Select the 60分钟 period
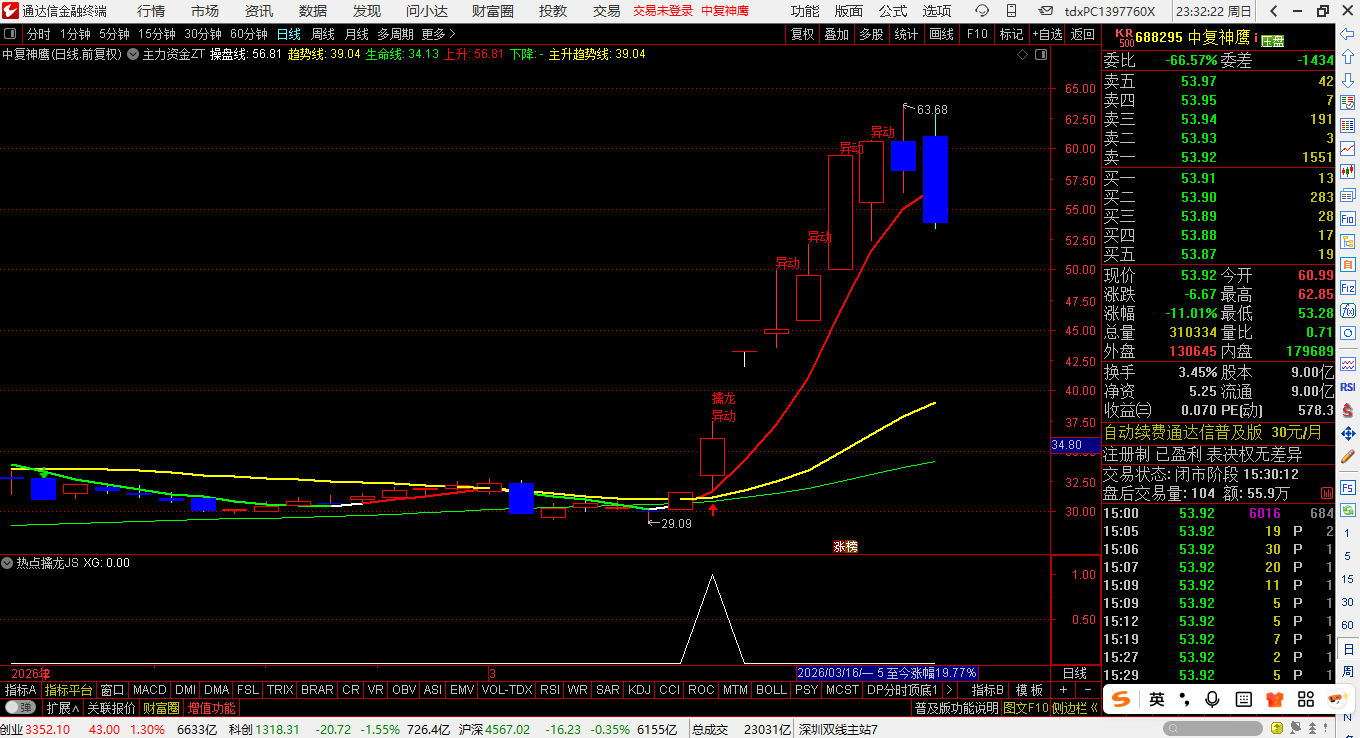This screenshot has width=1360, height=738. 248,34
